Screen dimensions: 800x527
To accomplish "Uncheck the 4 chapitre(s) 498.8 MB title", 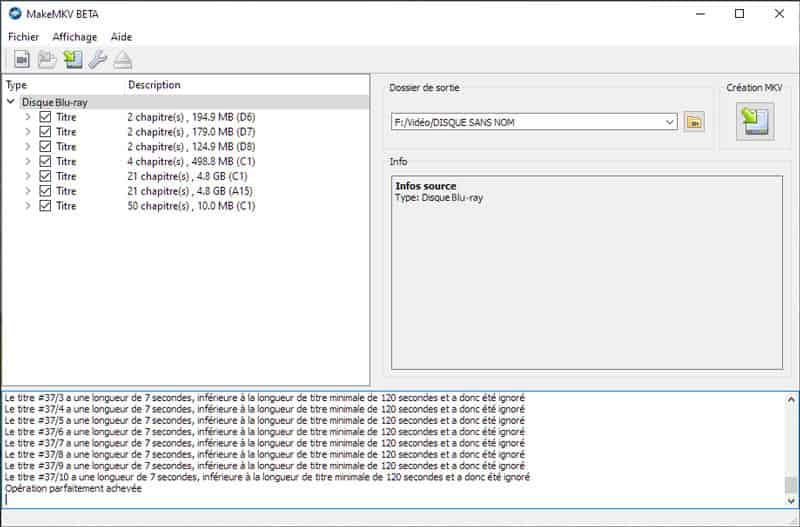I will (45, 161).
